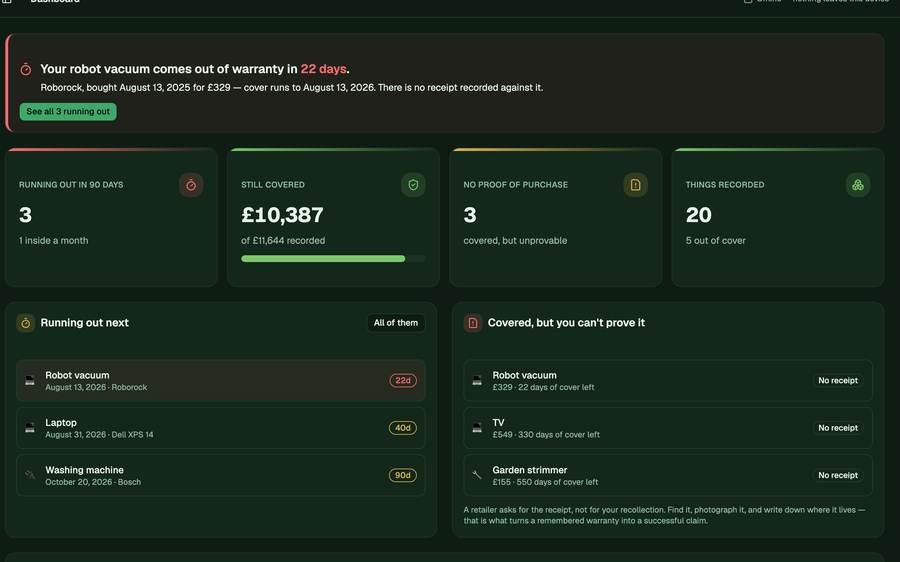Image resolution: width=900 pixels, height=562 pixels.
Task: Click the wrench icon on Garden strimmer row
Action: tap(477, 475)
